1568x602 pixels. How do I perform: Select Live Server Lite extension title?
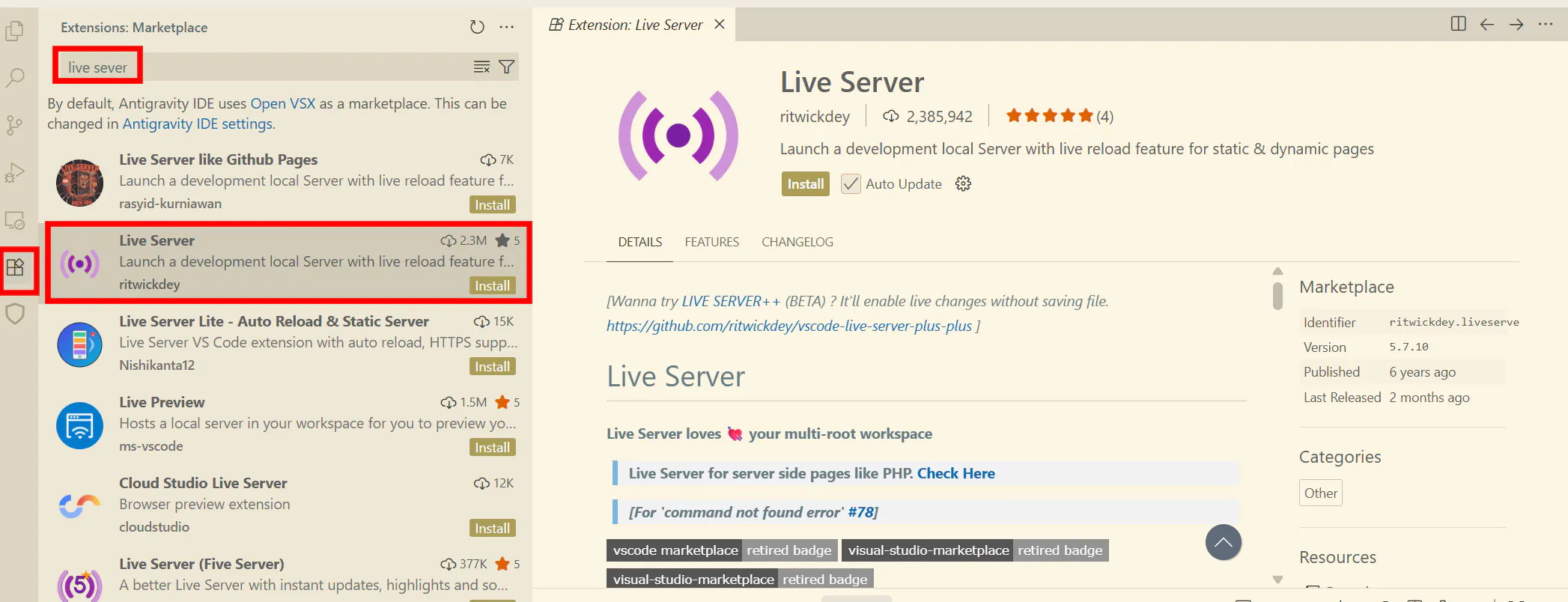point(274,321)
